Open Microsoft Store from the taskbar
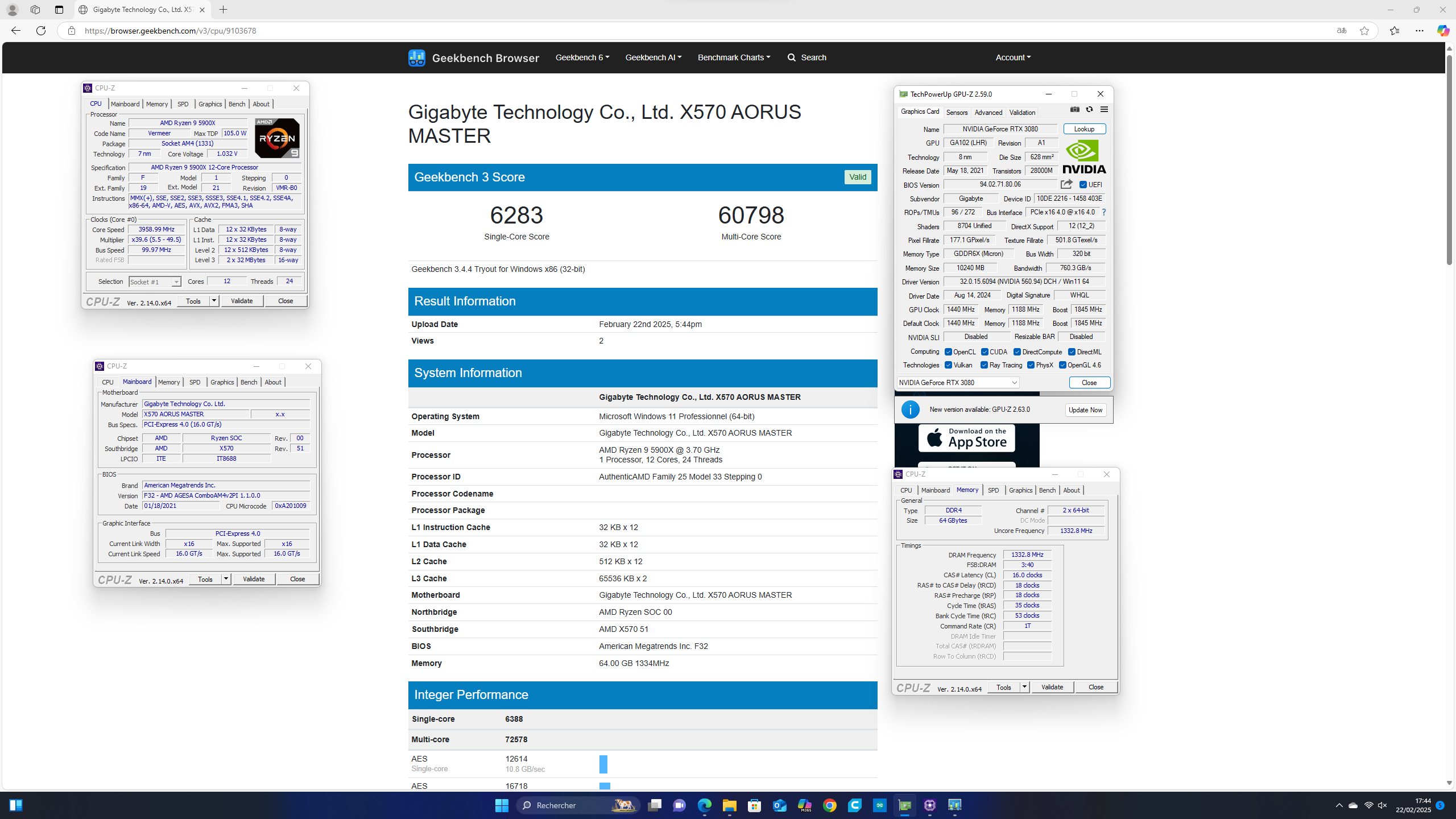This screenshot has width=1456, height=819. pyautogui.click(x=754, y=805)
